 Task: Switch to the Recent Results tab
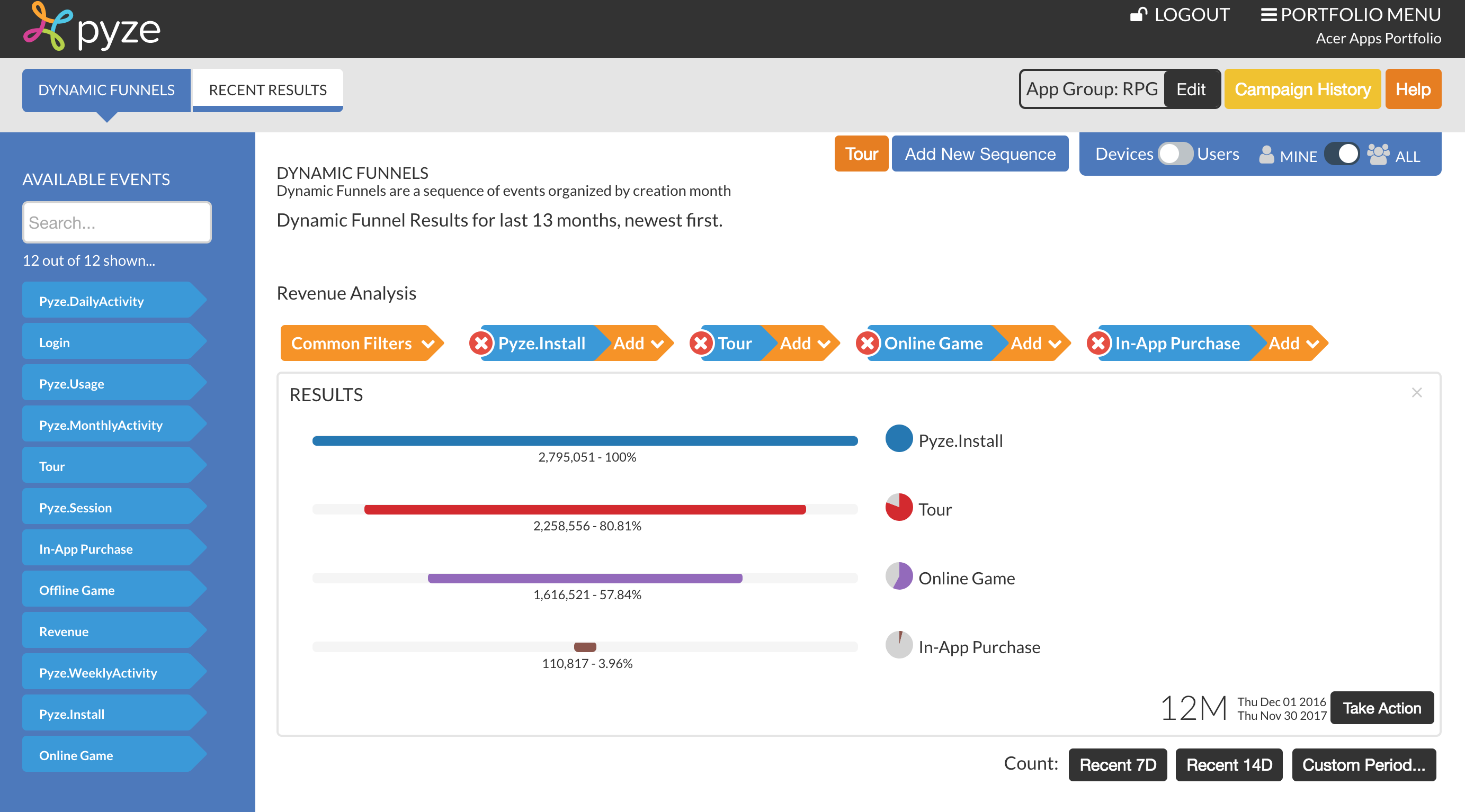point(268,90)
